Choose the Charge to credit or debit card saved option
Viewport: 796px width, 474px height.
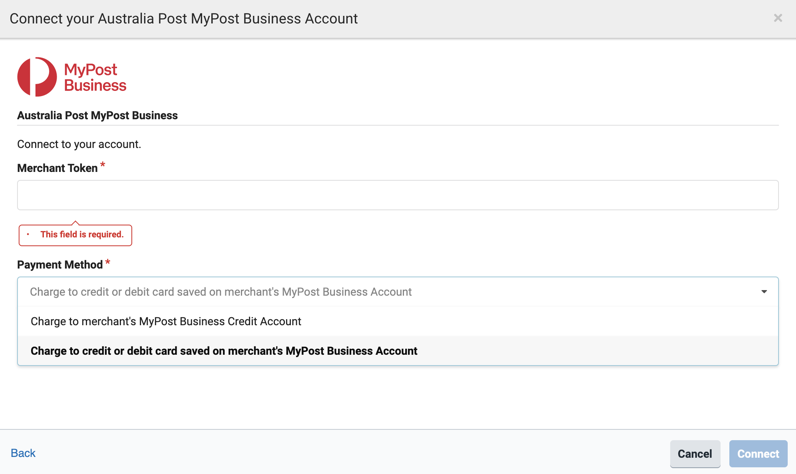coord(397,351)
